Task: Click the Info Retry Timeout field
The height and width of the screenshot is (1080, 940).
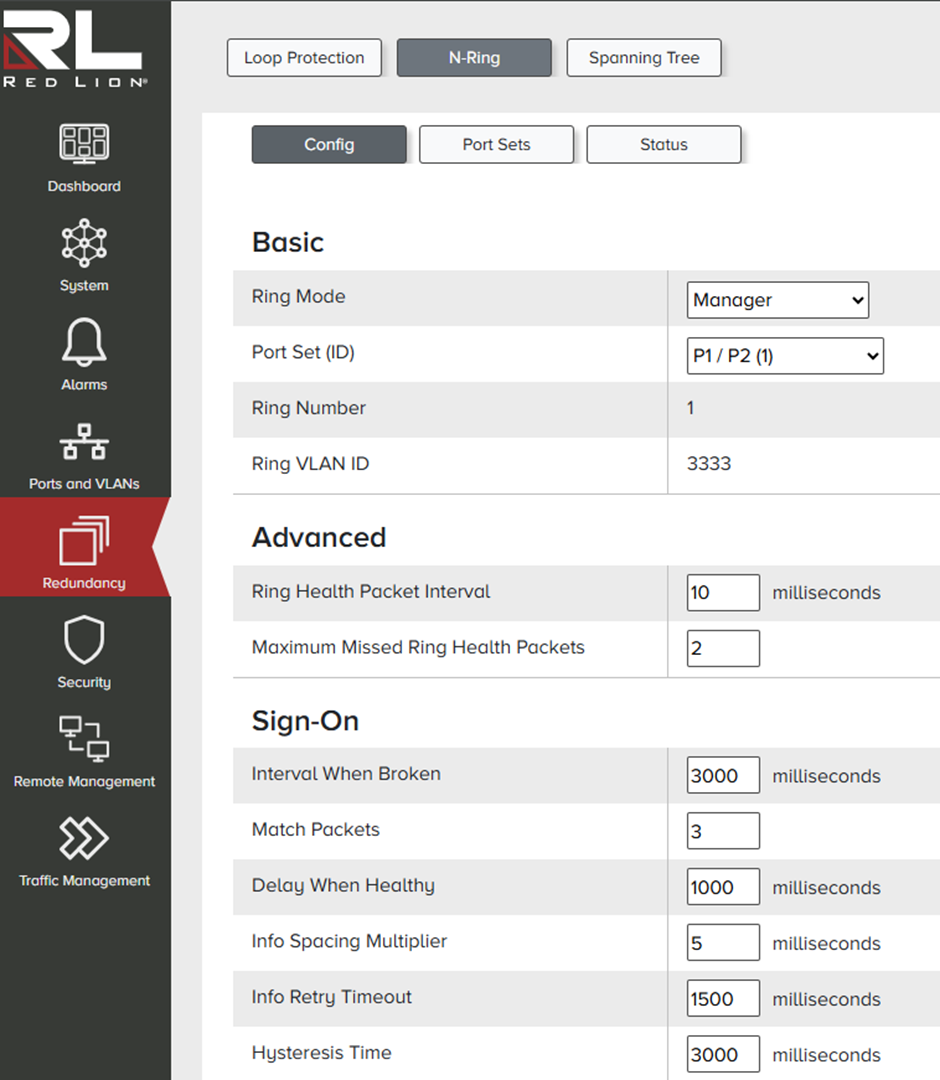Action: [x=723, y=998]
